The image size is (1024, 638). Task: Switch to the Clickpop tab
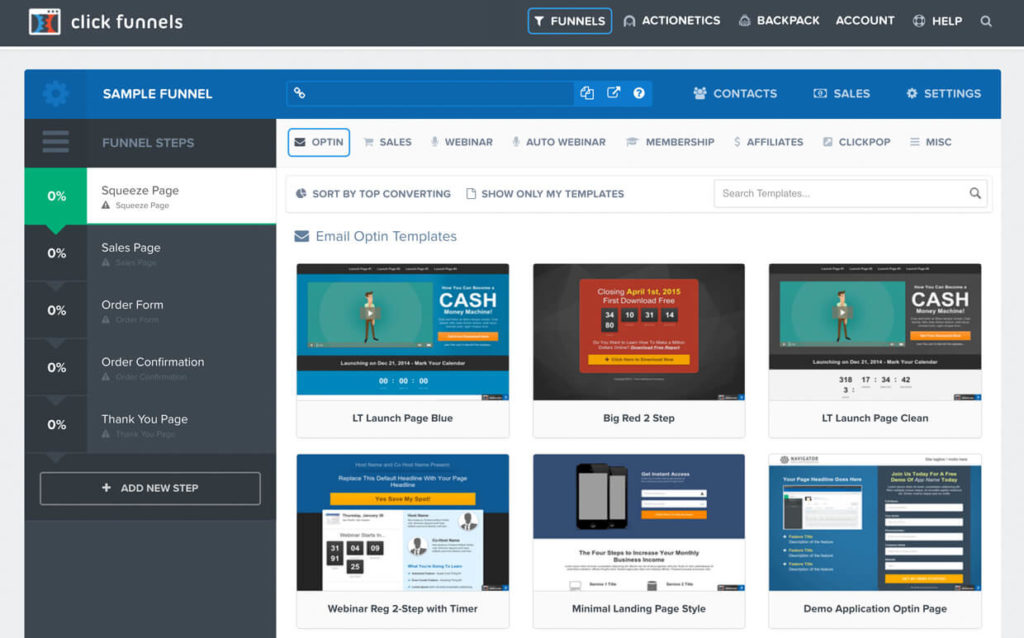[x=856, y=142]
